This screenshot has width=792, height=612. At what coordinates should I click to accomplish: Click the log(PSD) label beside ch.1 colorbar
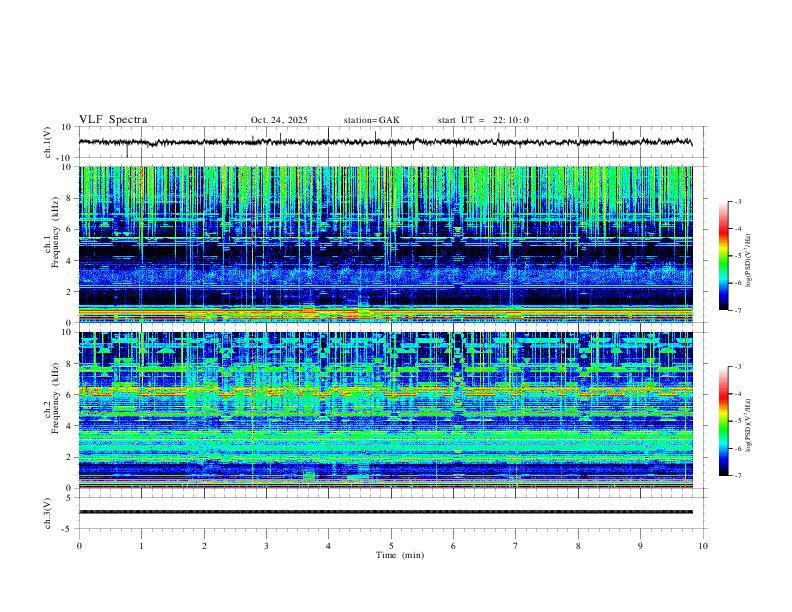click(748, 260)
